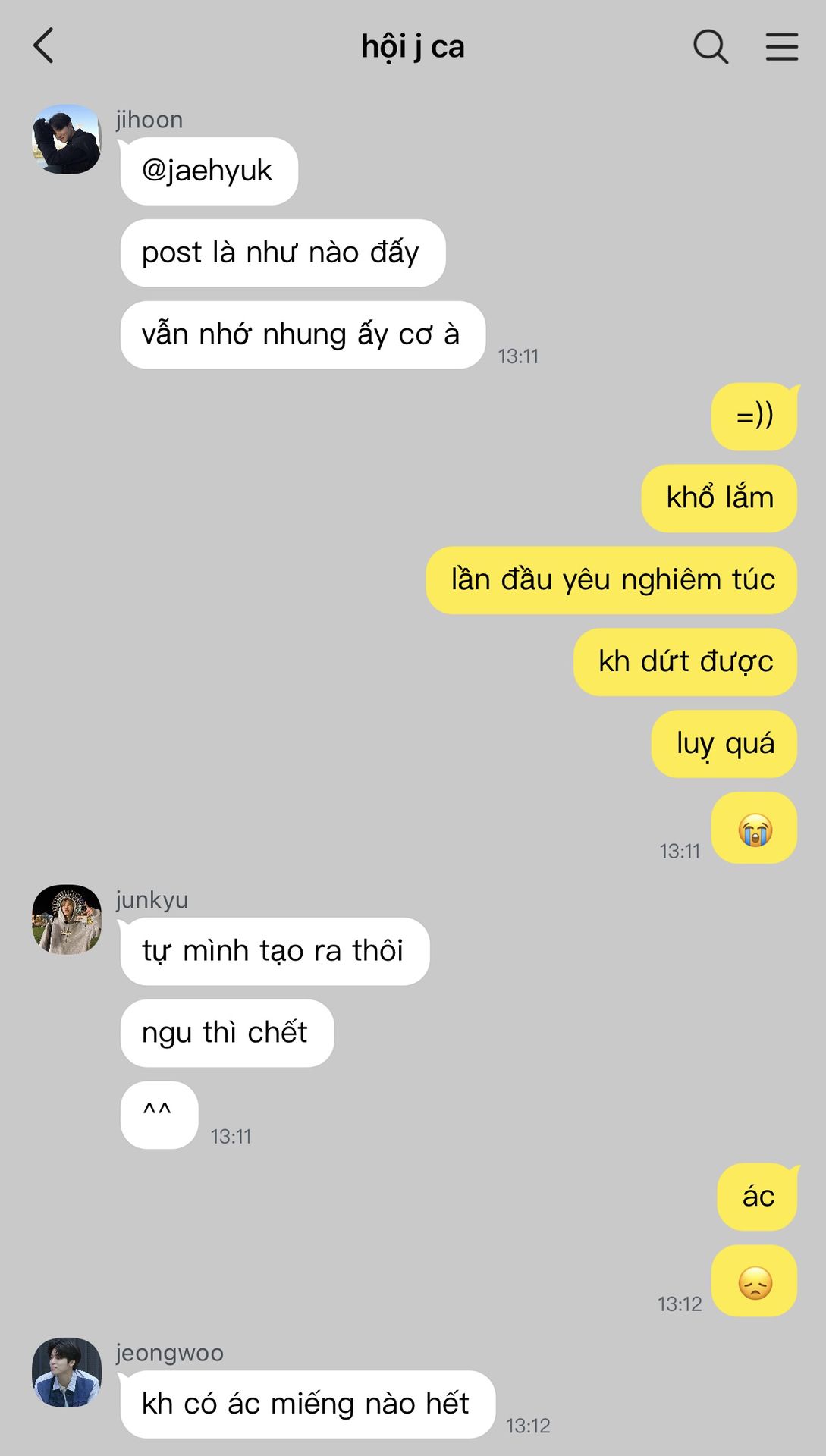Tap the jihoon sender name
Viewport: 826px width, 1456px height.
click(x=149, y=120)
